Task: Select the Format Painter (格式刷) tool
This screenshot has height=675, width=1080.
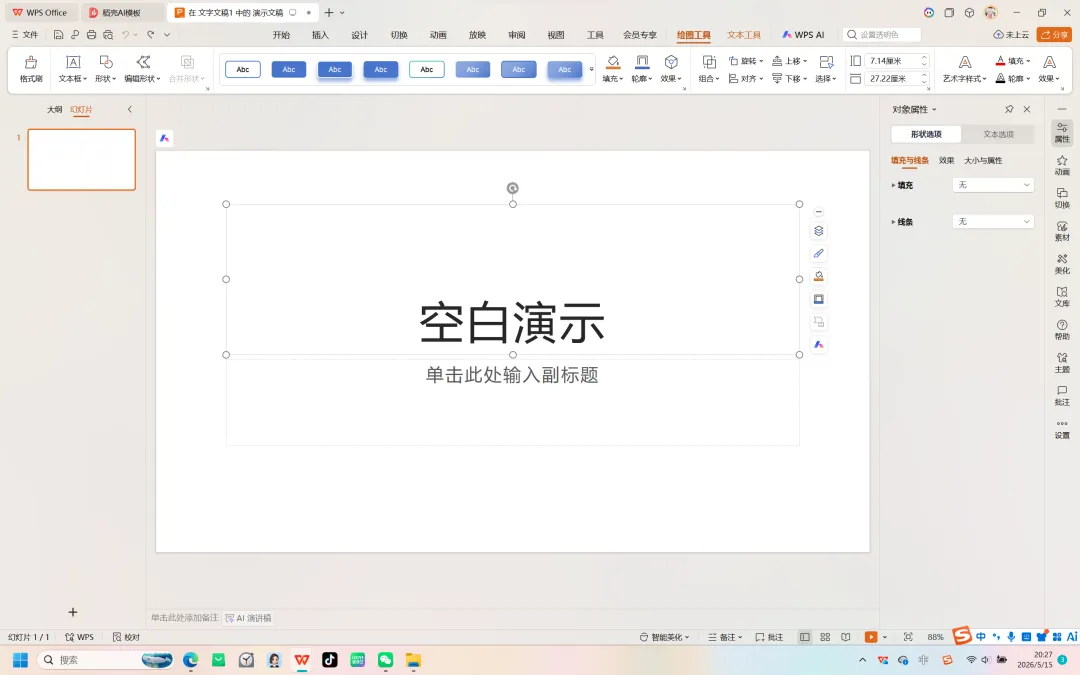Action: (30, 69)
